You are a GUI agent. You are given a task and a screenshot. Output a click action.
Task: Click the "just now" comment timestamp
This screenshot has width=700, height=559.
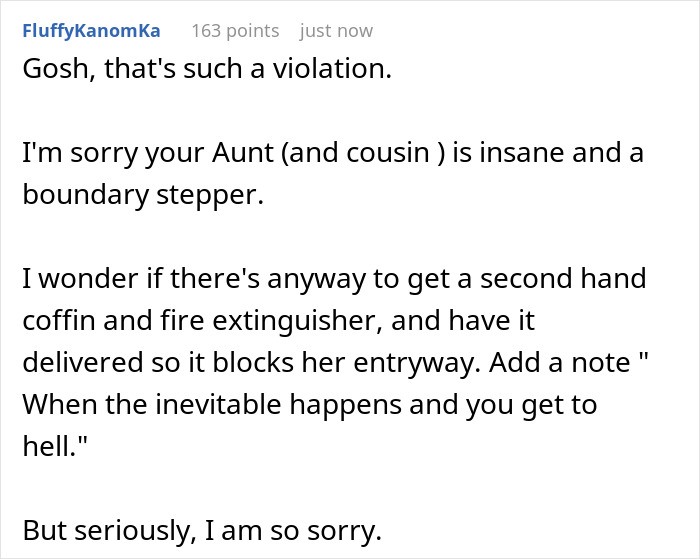[336, 31]
